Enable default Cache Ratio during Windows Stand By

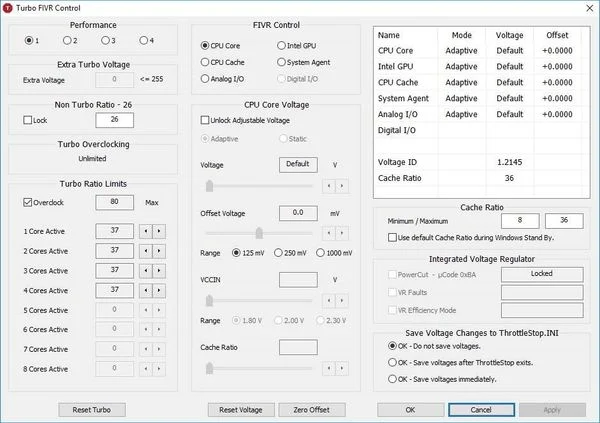click(391, 237)
